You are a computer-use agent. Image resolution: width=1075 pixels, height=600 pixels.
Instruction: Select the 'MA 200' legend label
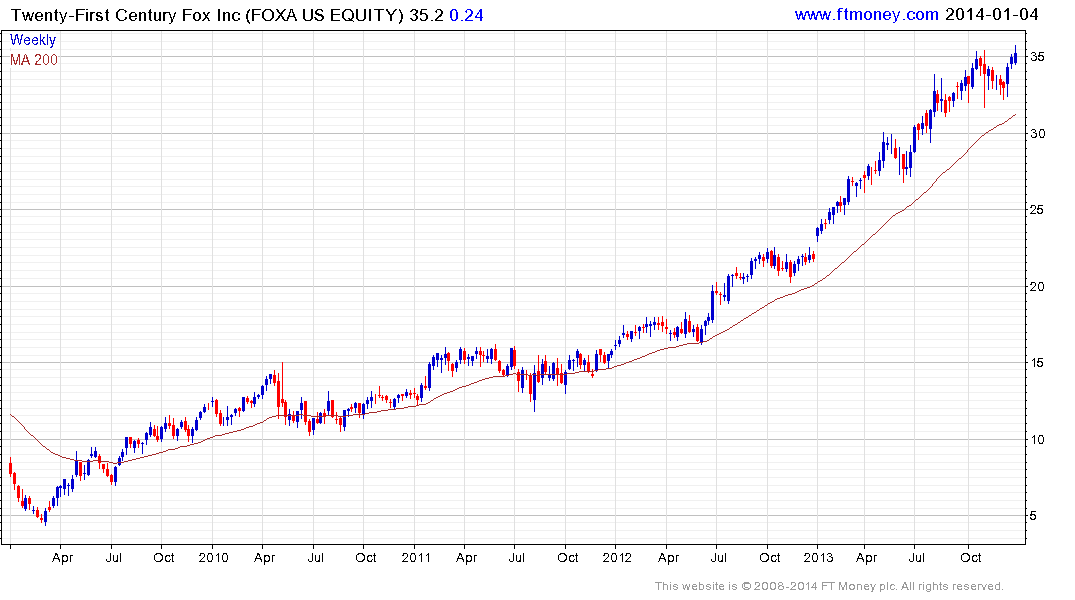click(34, 60)
